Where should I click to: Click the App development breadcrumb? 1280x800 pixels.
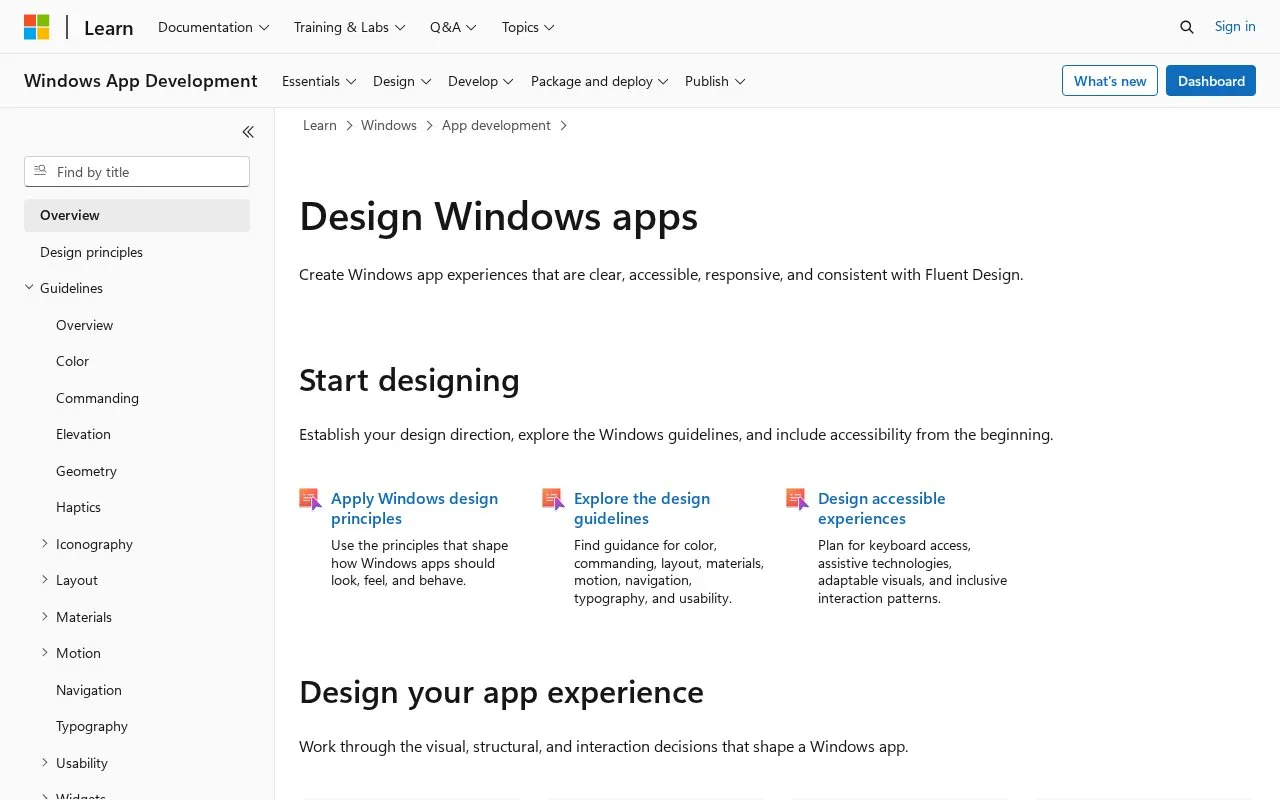pyautogui.click(x=496, y=125)
